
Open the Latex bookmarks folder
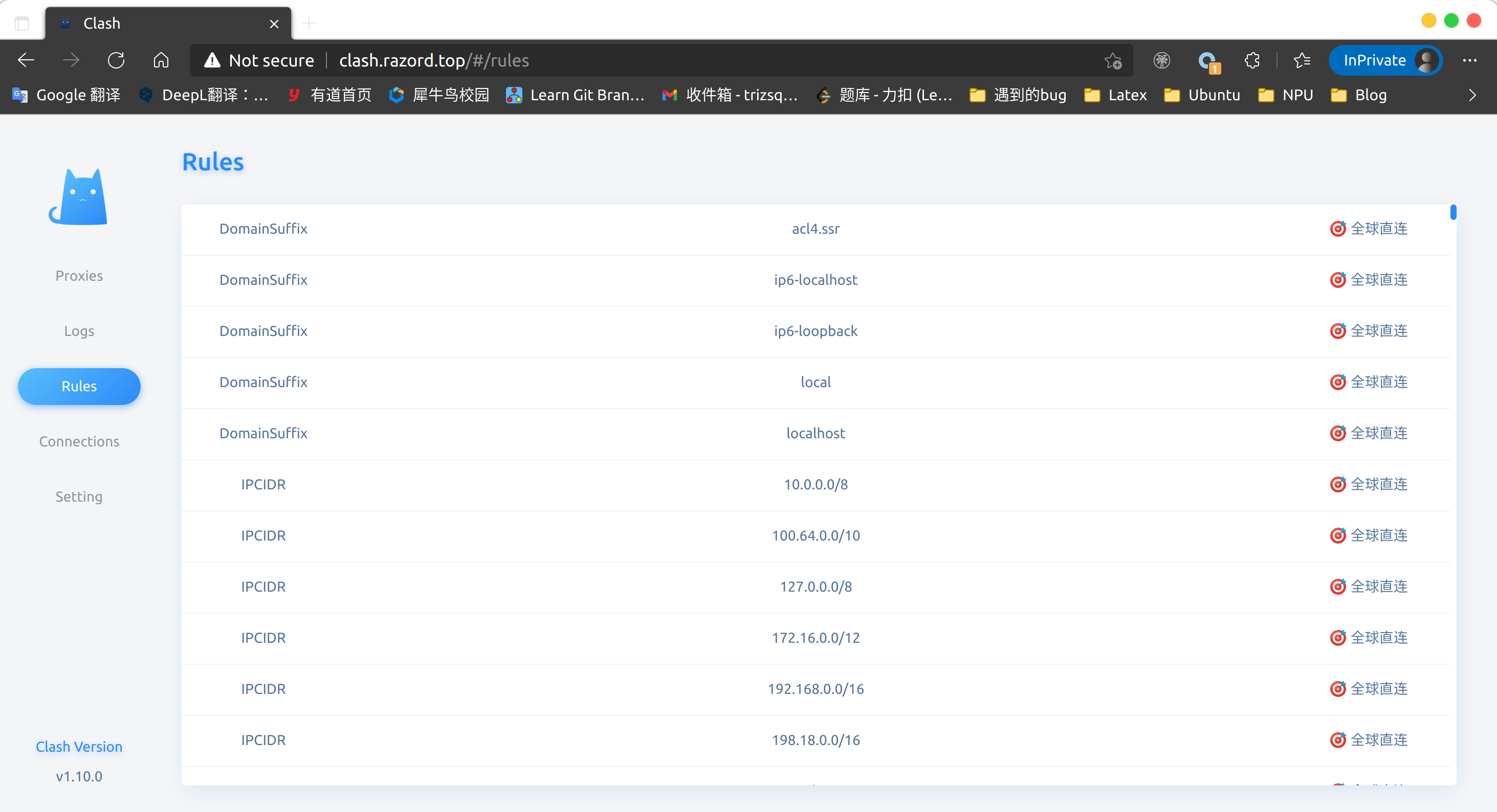point(1116,95)
